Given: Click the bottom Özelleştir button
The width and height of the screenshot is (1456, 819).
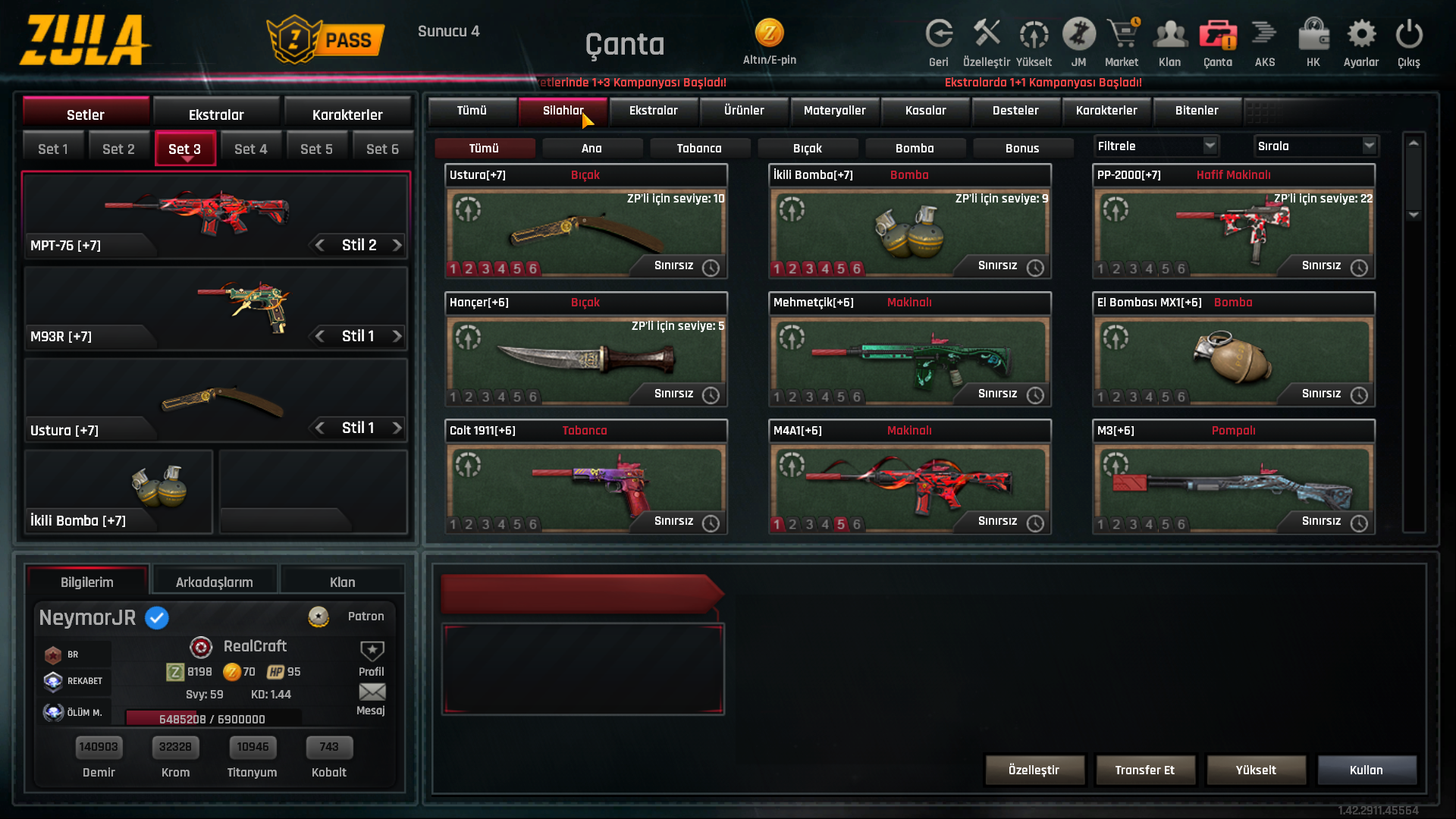Looking at the screenshot, I should [1034, 770].
